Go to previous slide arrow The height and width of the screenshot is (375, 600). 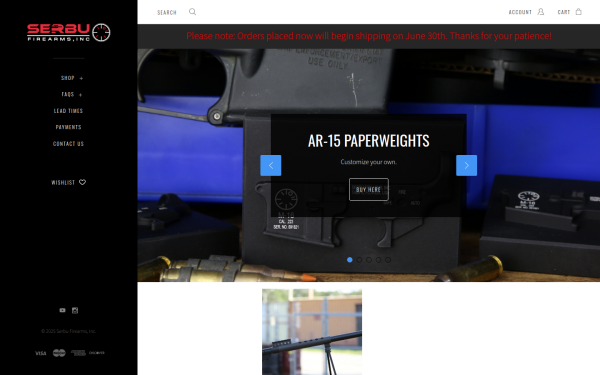click(271, 165)
